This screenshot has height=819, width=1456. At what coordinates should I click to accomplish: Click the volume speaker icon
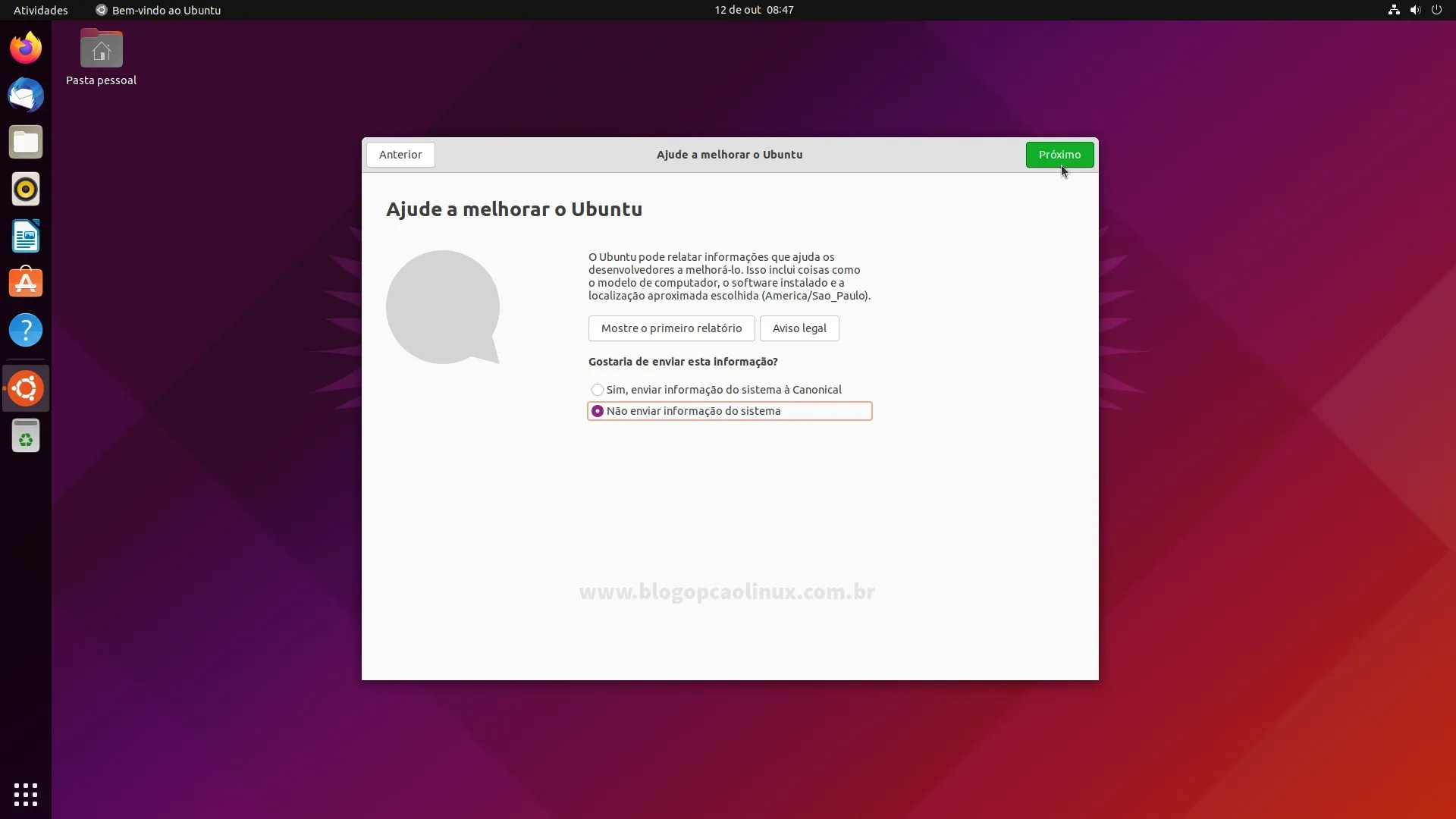pos(1415,10)
